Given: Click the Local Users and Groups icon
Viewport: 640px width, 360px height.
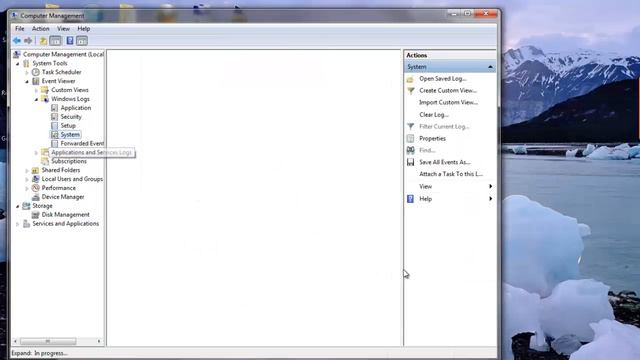Looking at the screenshot, I should [36, 179].
